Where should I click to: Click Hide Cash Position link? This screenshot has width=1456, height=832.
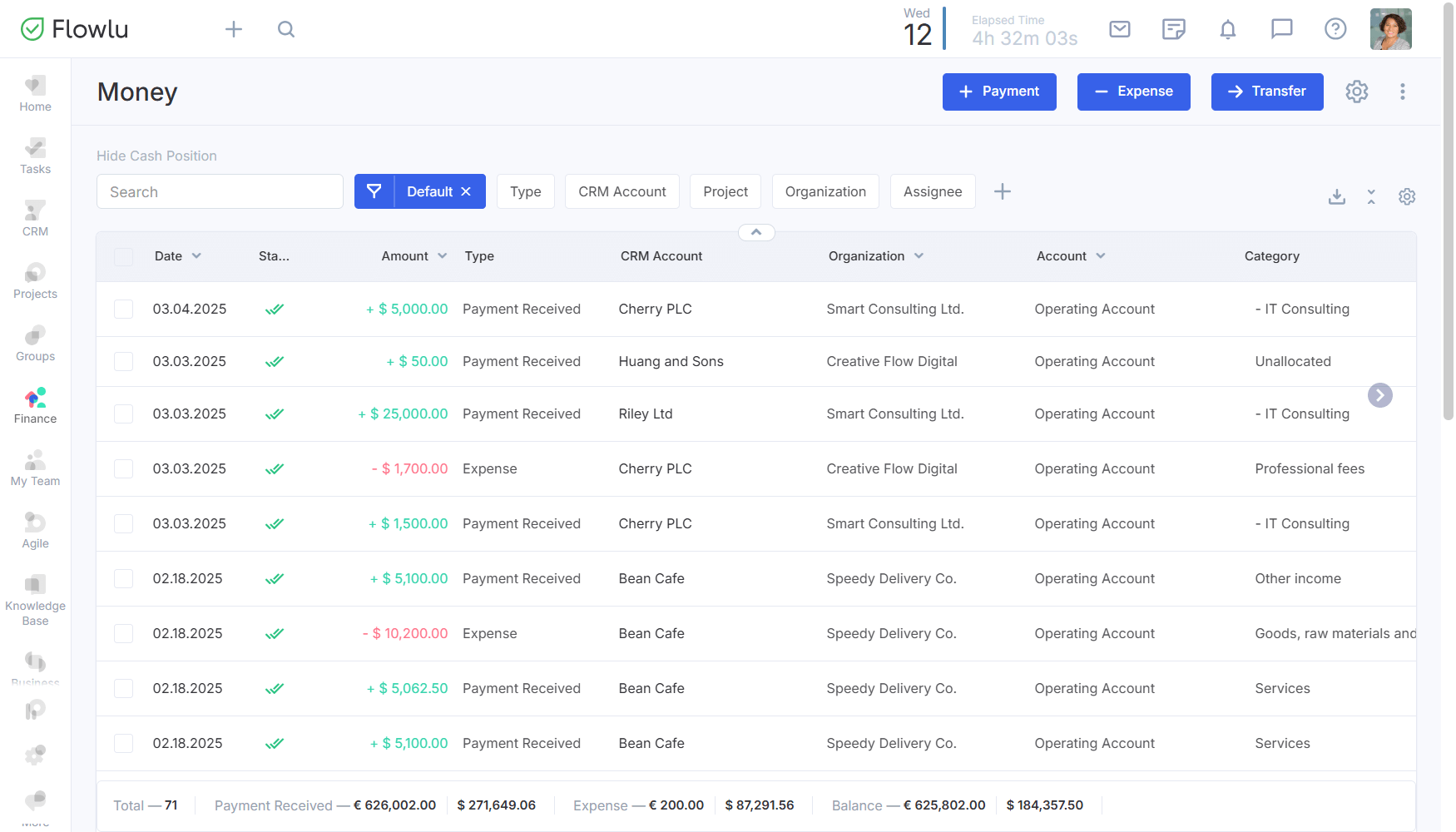pos(156,156)
